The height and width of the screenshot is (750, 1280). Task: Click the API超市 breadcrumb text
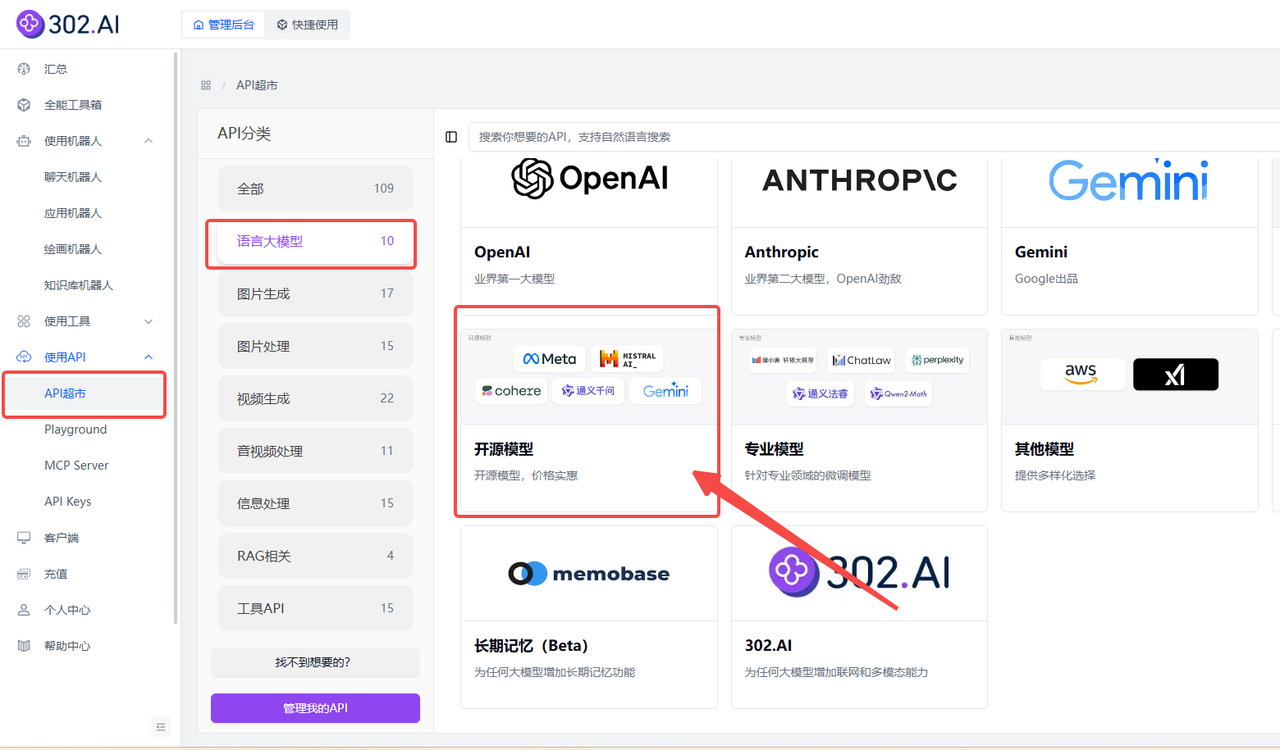[x=257, y=85]
